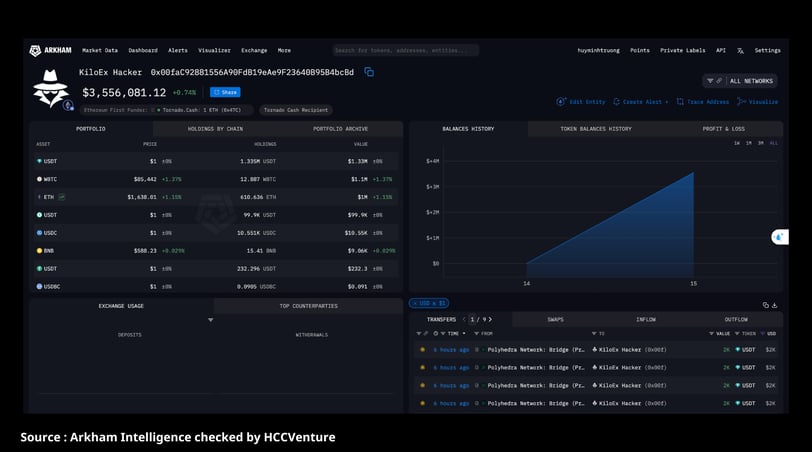The width and height of the screenshot is (812, 452).
Task: Click the Visualize graph icon
Action: point(742,101)
